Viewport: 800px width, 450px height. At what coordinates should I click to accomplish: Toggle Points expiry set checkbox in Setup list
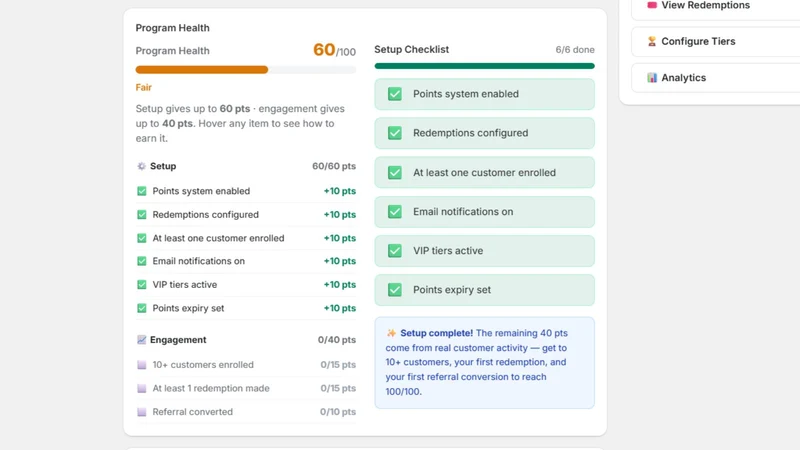pos(141,308)
